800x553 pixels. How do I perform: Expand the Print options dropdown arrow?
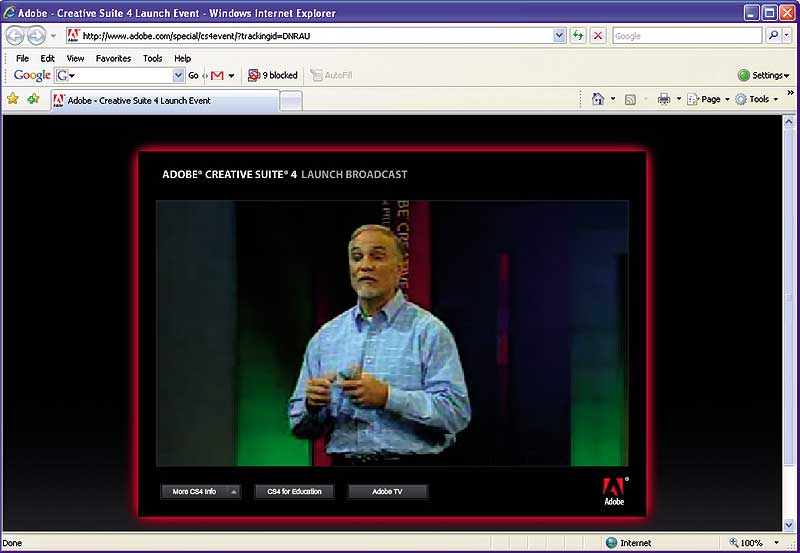click(679, 99)
